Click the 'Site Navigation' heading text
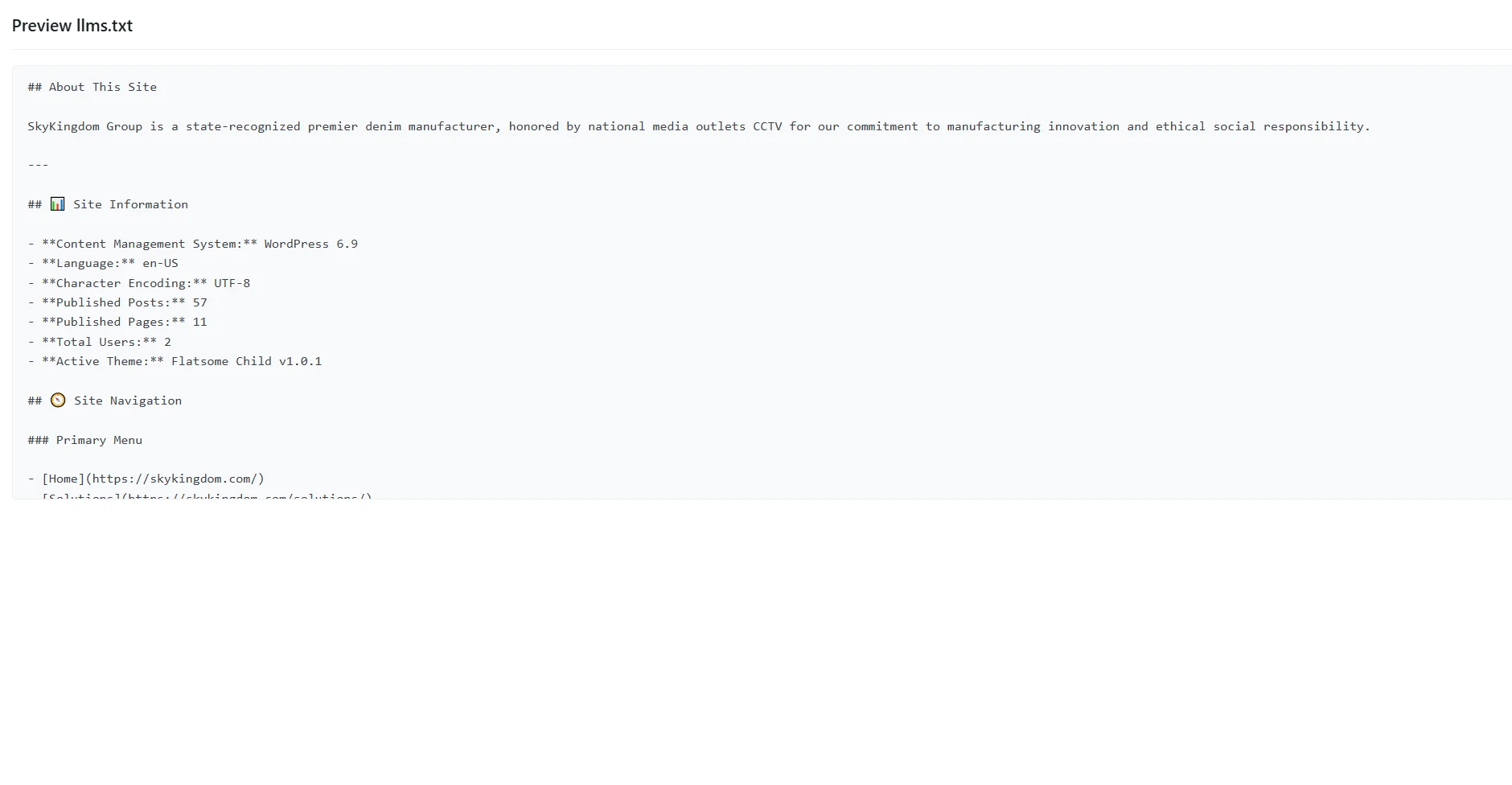Viewport: 1512px width, 785px height. pos(128,401)
